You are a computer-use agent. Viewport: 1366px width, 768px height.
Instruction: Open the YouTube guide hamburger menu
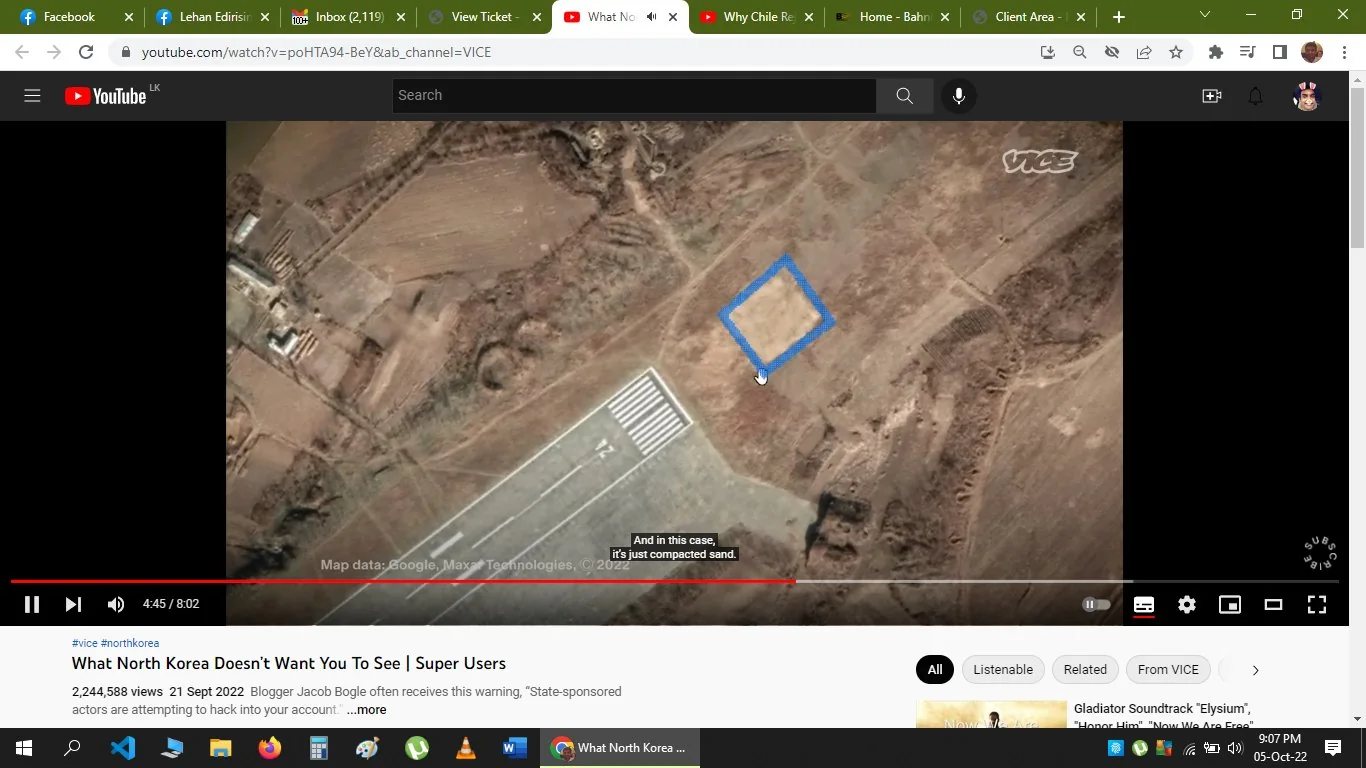32,96
